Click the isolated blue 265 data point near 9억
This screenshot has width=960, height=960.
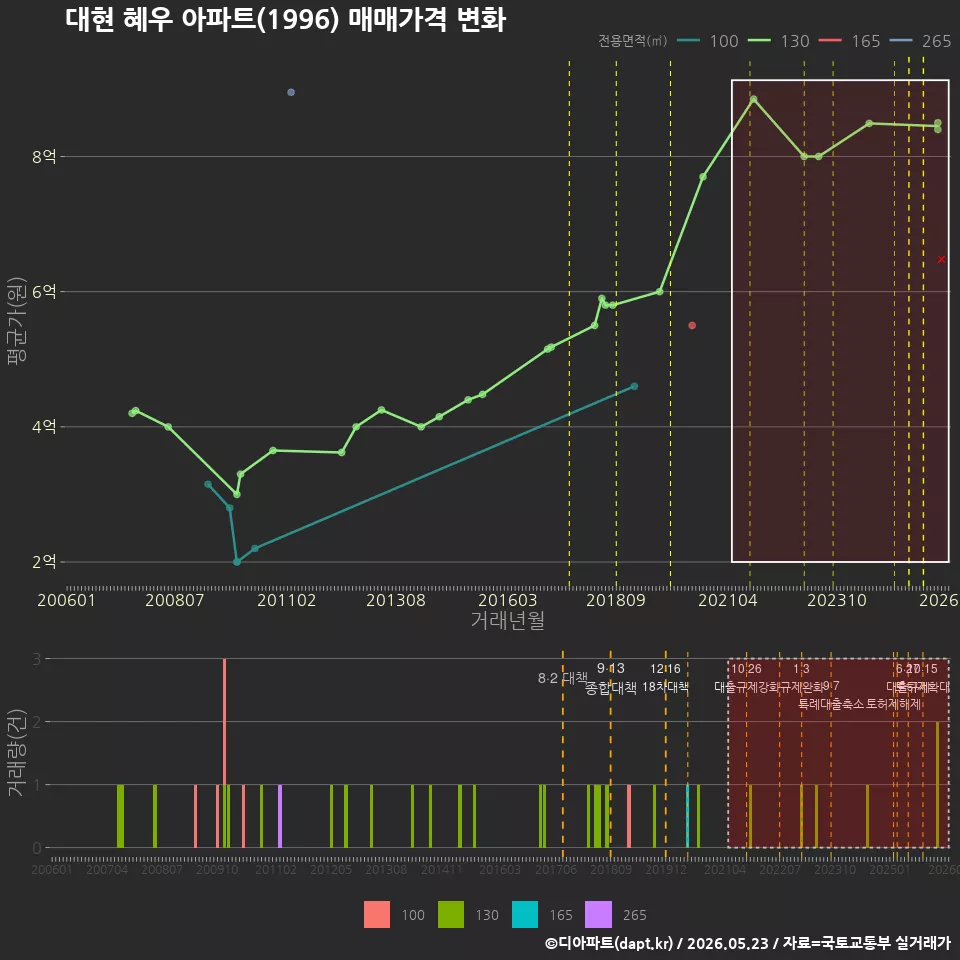[291, 92]
